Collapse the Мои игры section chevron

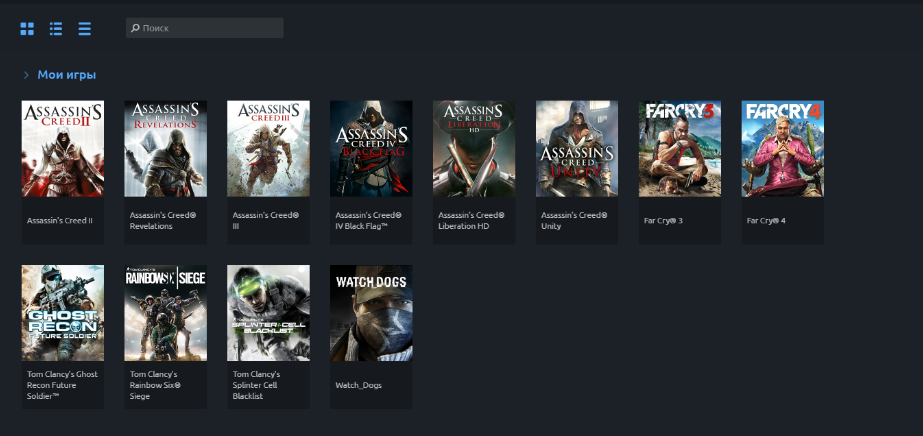pos(26,75)
